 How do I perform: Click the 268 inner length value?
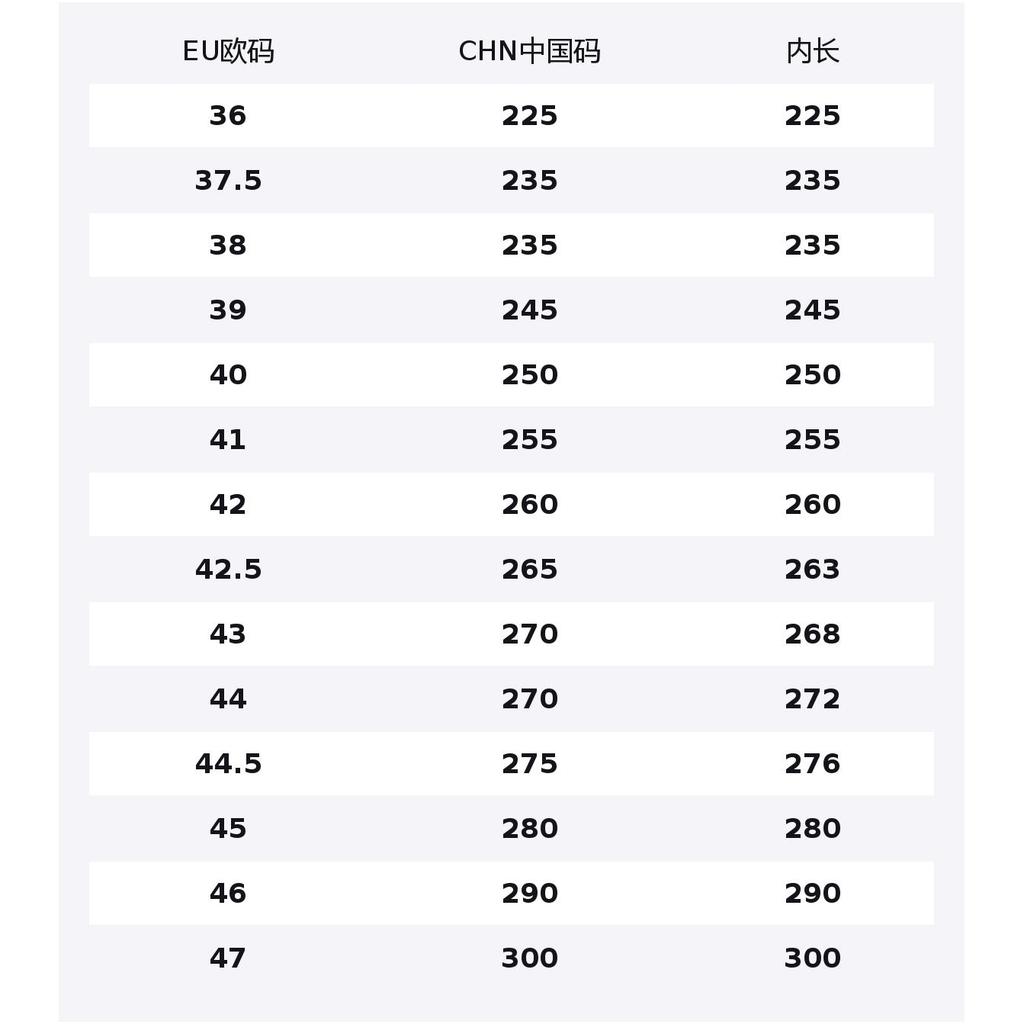tap(812, 633)
